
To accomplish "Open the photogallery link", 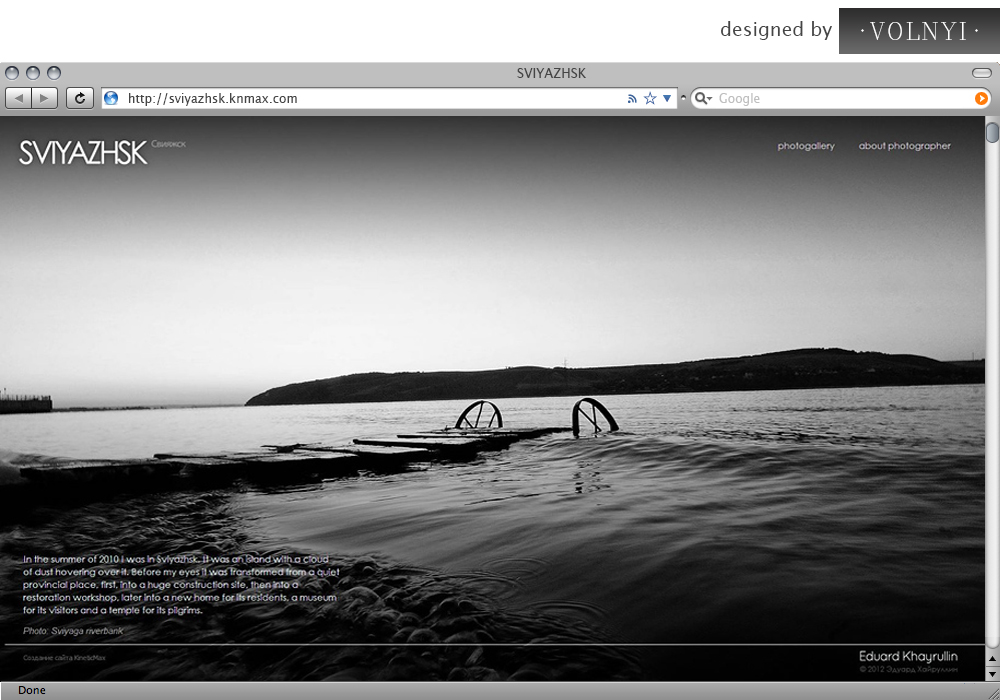I will (x=806, y=146).
